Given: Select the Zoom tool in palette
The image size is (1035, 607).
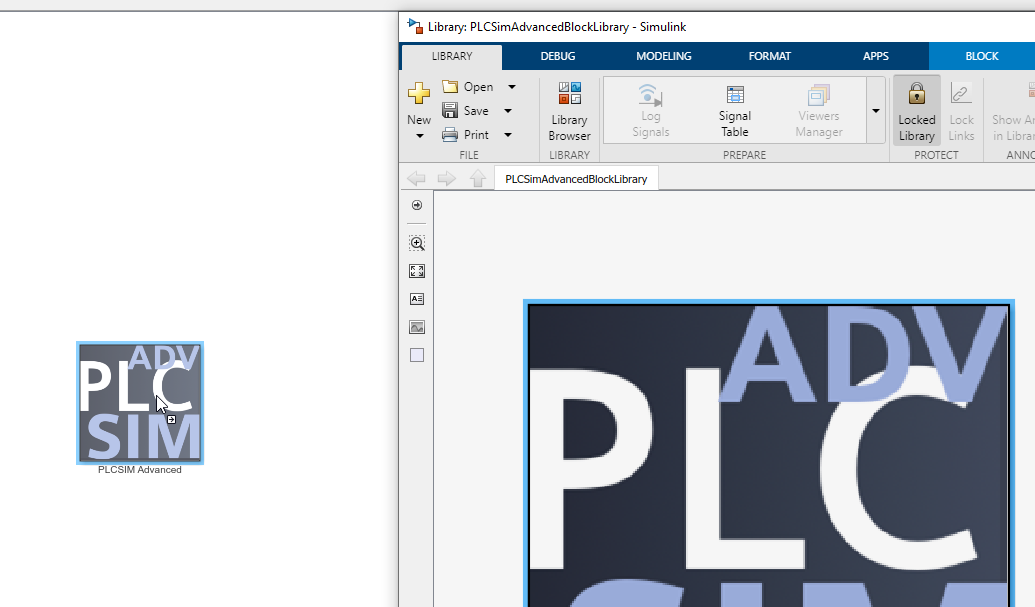Looking at the screenshot, I should tap(417, 243).
